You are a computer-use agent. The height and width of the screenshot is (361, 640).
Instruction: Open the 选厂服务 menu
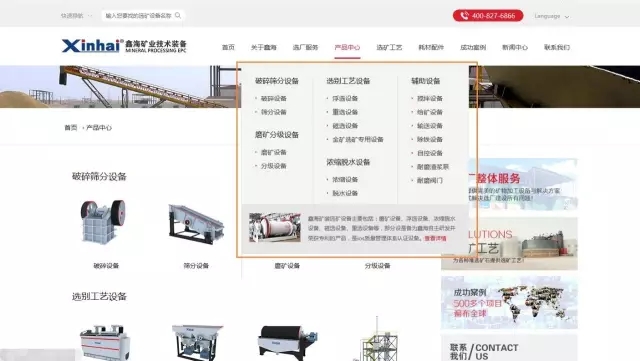(305, 47)
